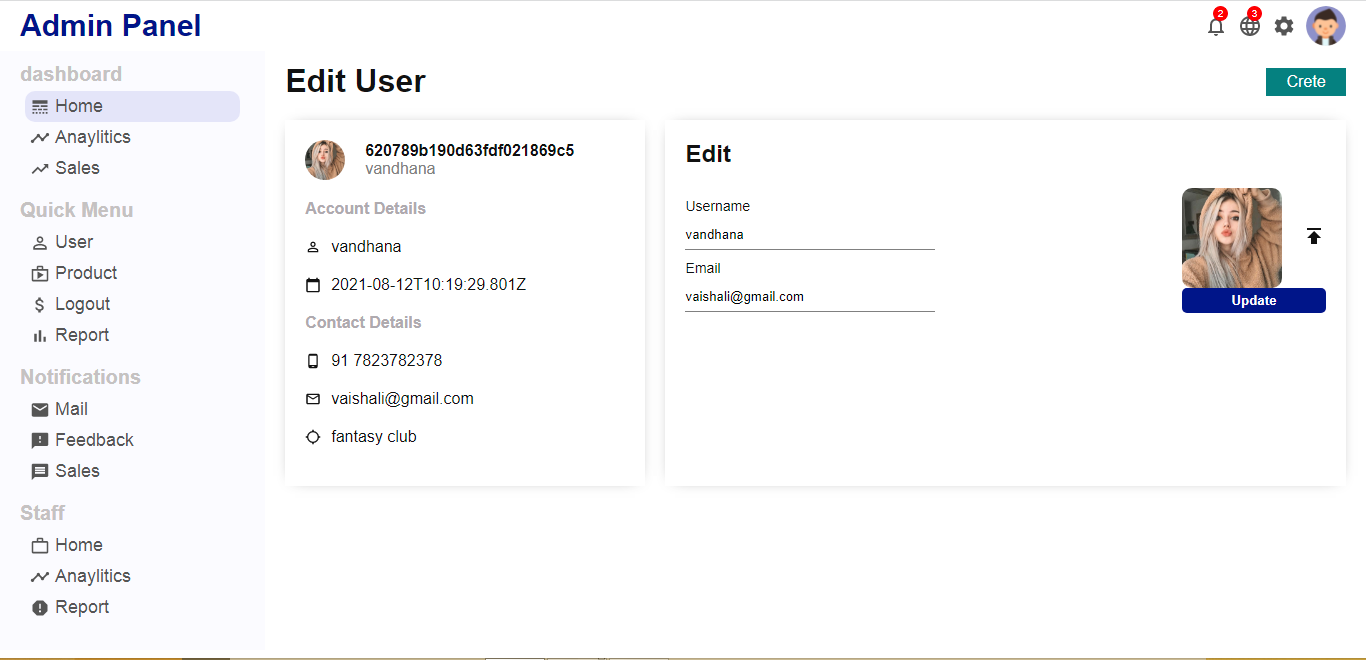Open the settings gear icon

(1283, 26)
